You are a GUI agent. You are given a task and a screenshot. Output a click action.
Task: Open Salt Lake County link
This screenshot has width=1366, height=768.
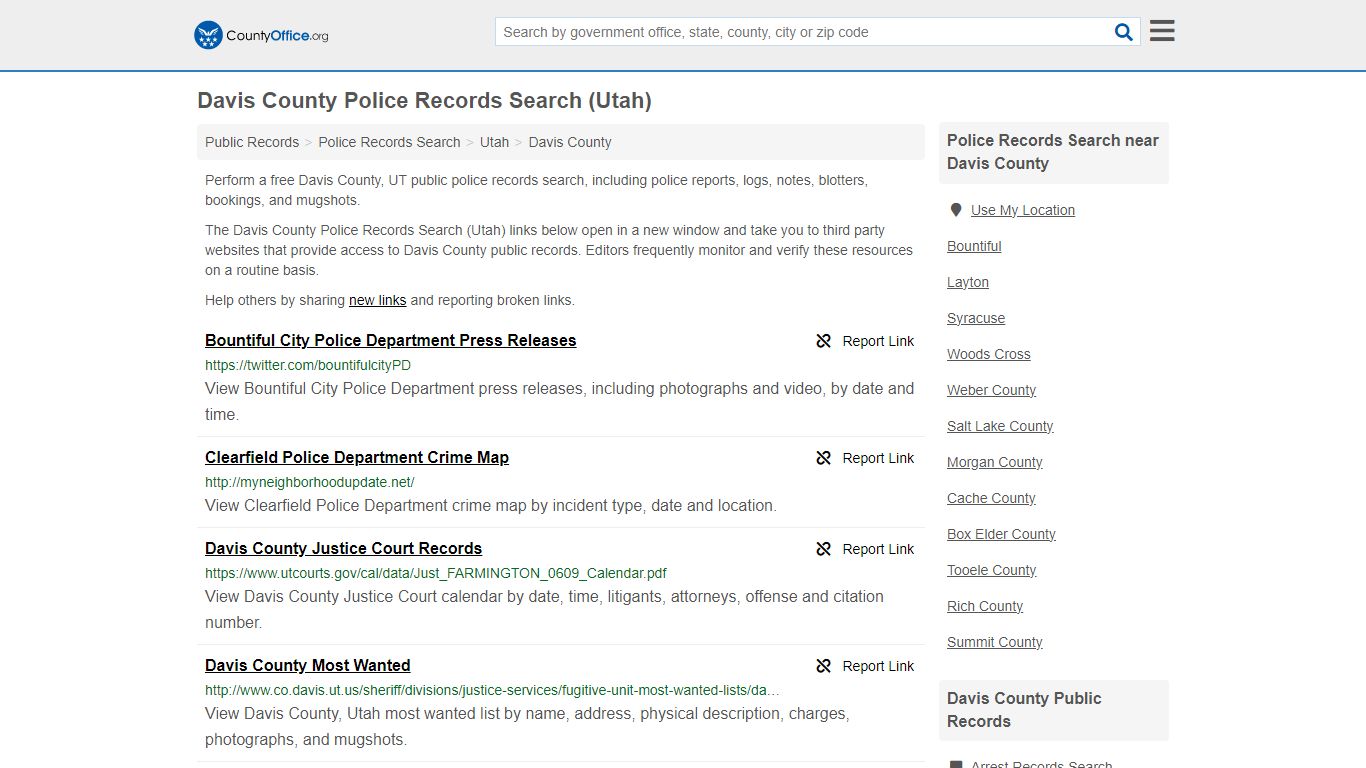(1000, 426)
